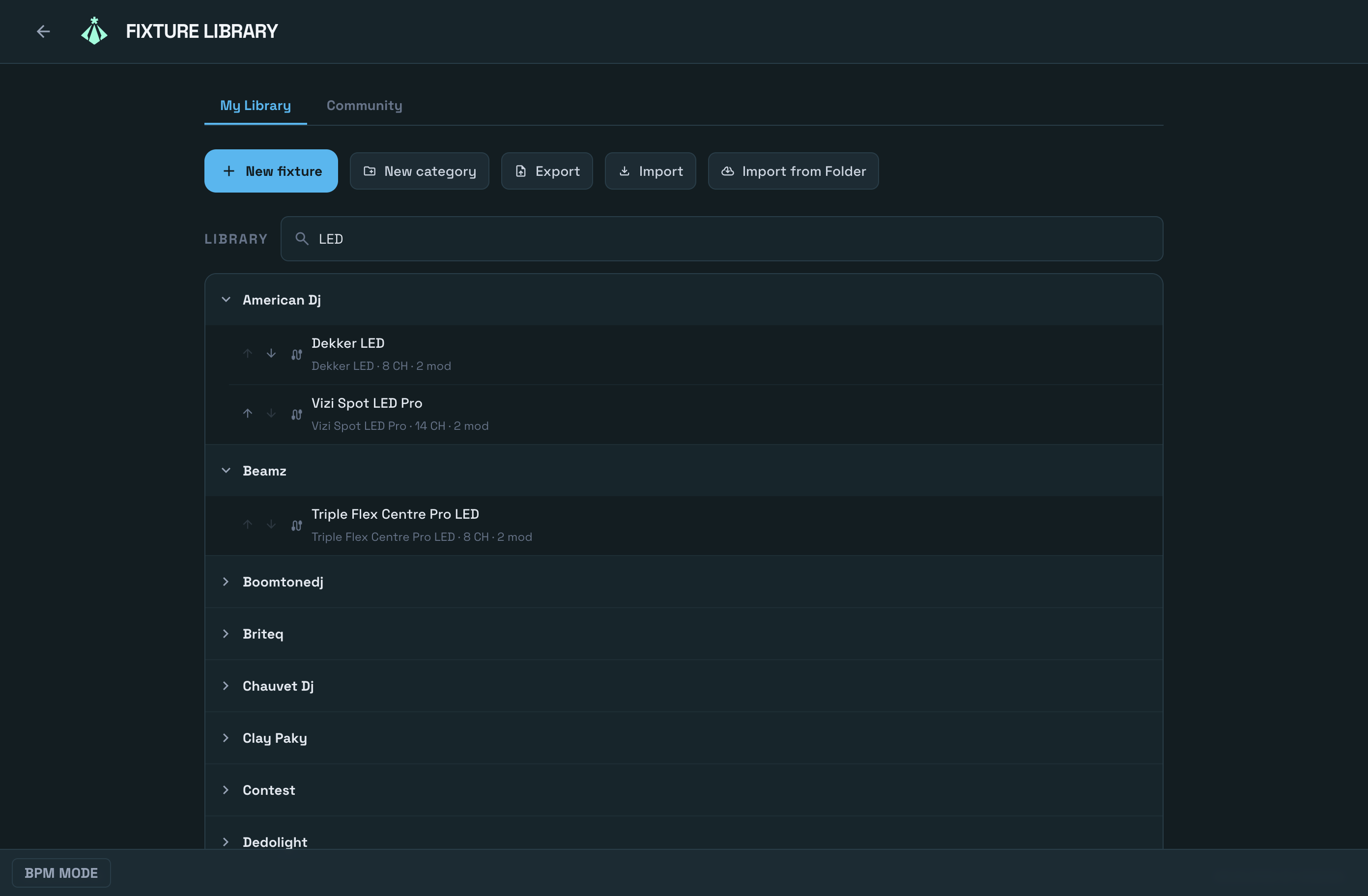Move Triple Flex Centre Pro LED down
The height and width of the screenshot is (896, 1368).
[271, 524]
